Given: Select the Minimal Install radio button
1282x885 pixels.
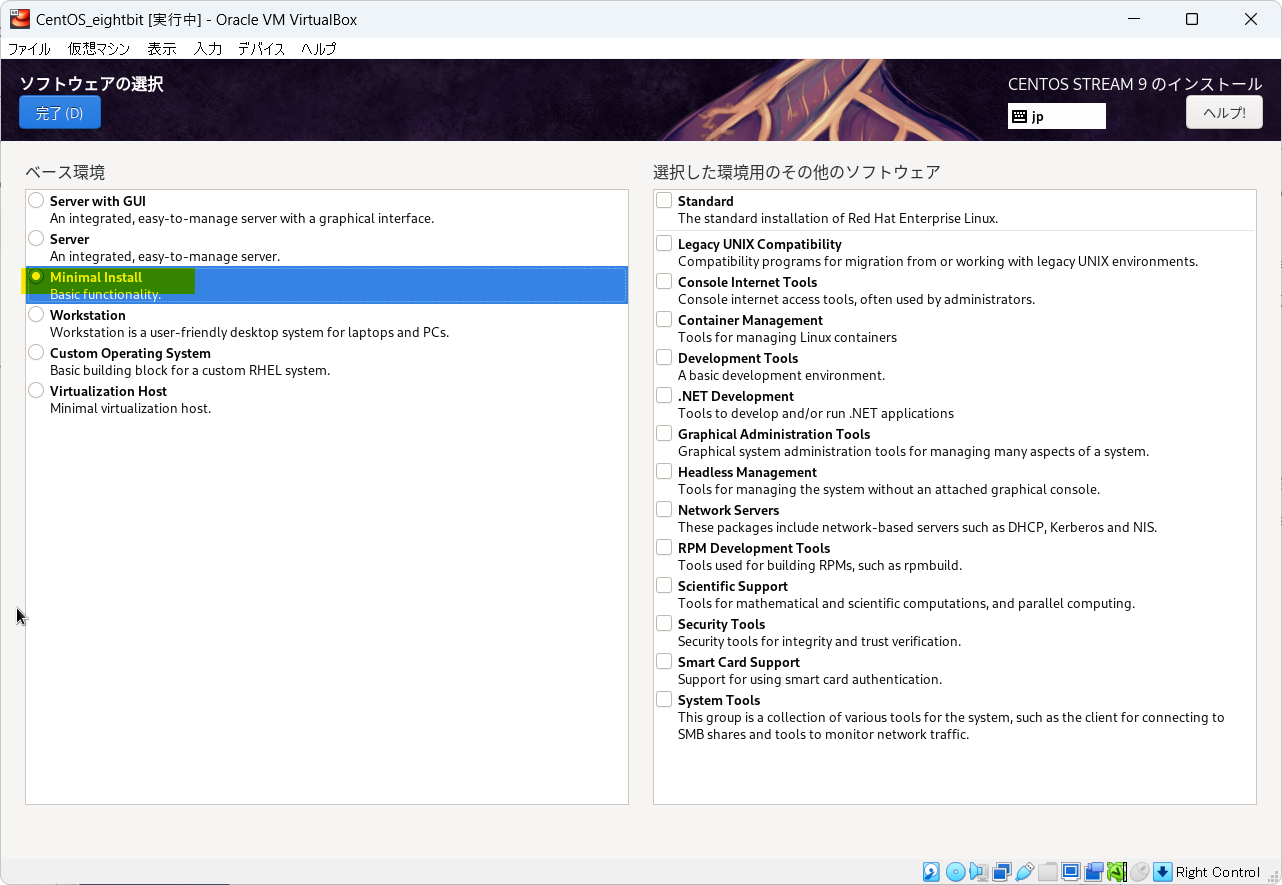Looking at the screenshot, I should 36,276.
